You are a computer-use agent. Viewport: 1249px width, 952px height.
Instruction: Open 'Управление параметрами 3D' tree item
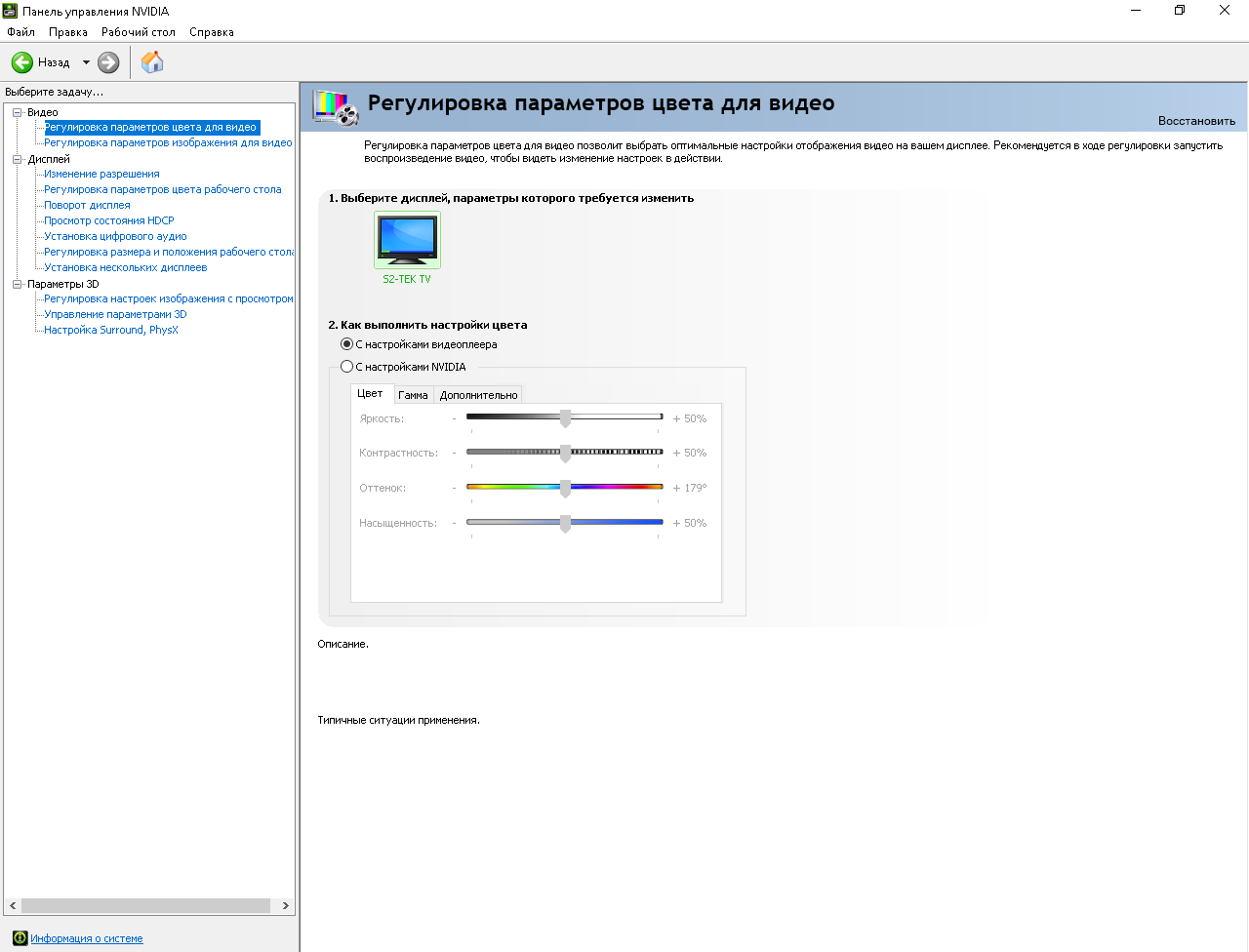click(115, 315)
